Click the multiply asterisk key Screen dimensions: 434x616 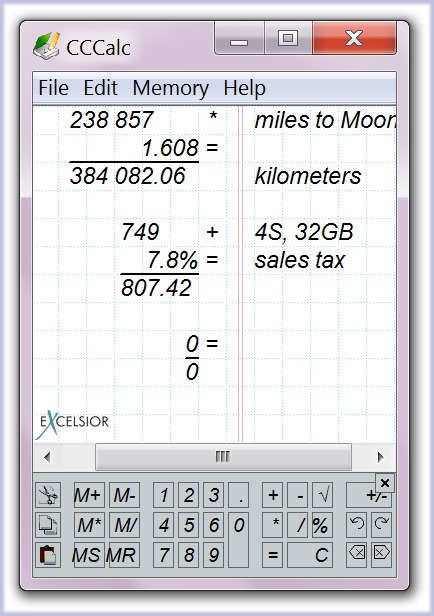click(x=273, y=525)
